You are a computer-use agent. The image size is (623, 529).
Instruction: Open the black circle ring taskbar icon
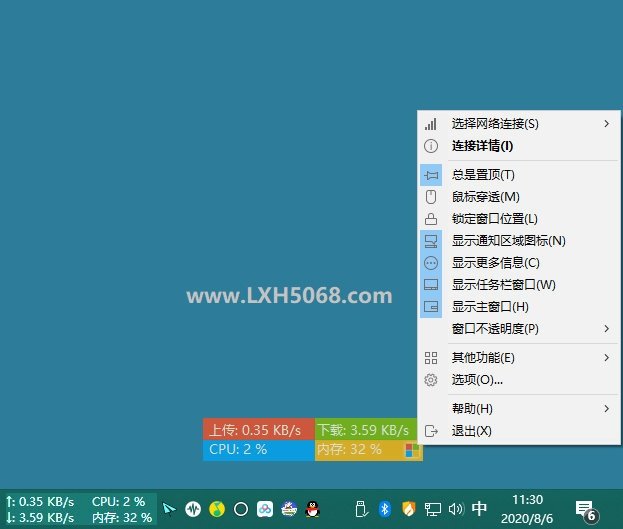[241, 509]
